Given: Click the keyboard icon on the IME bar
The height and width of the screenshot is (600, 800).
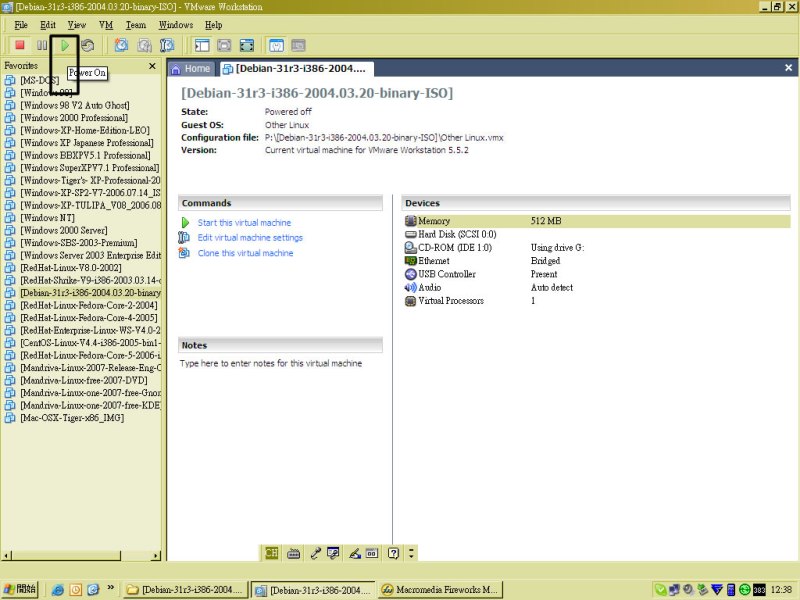Looking at the screenshot, I should click(293, 553).
